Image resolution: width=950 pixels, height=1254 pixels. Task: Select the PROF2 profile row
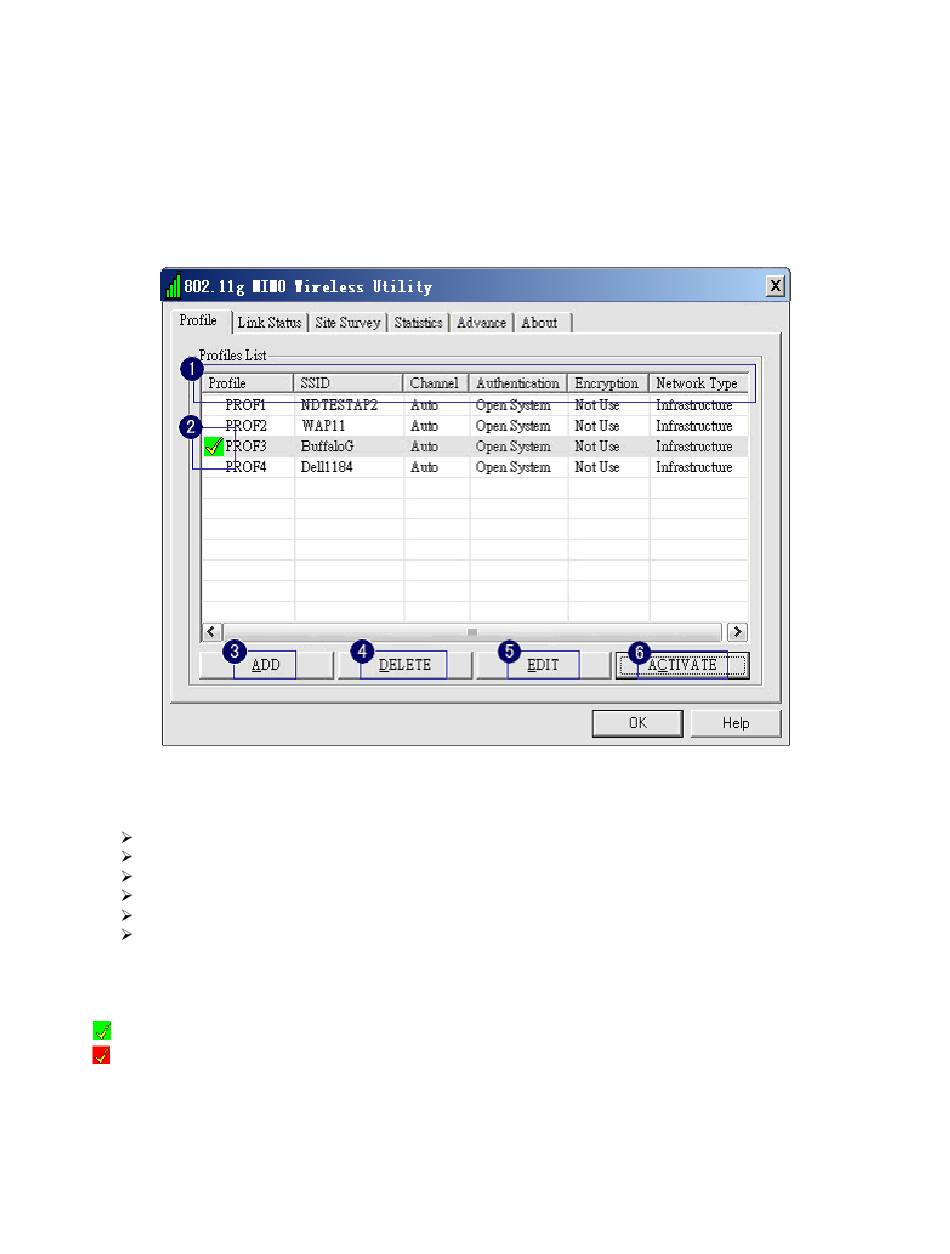[475, 426]
